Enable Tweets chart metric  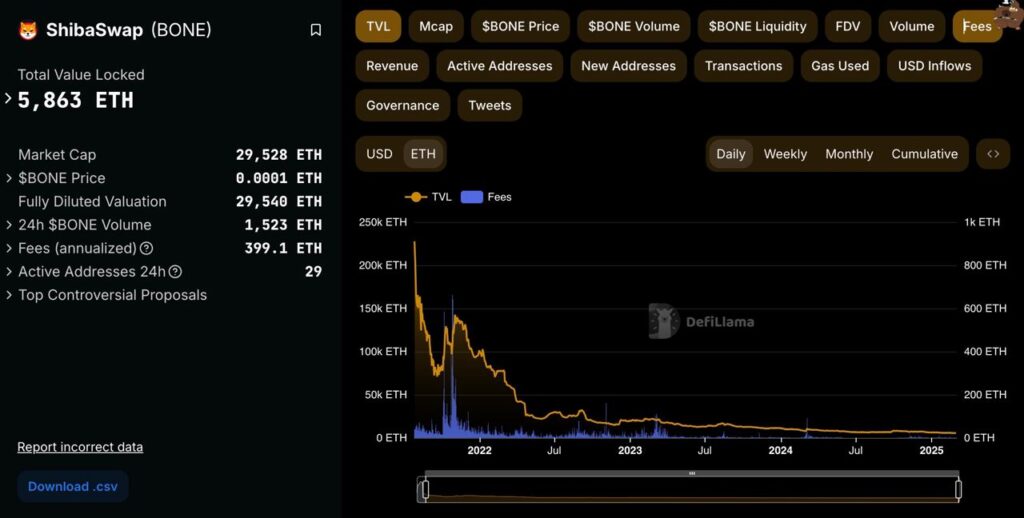pyautogui.click(x=490, y=106)
